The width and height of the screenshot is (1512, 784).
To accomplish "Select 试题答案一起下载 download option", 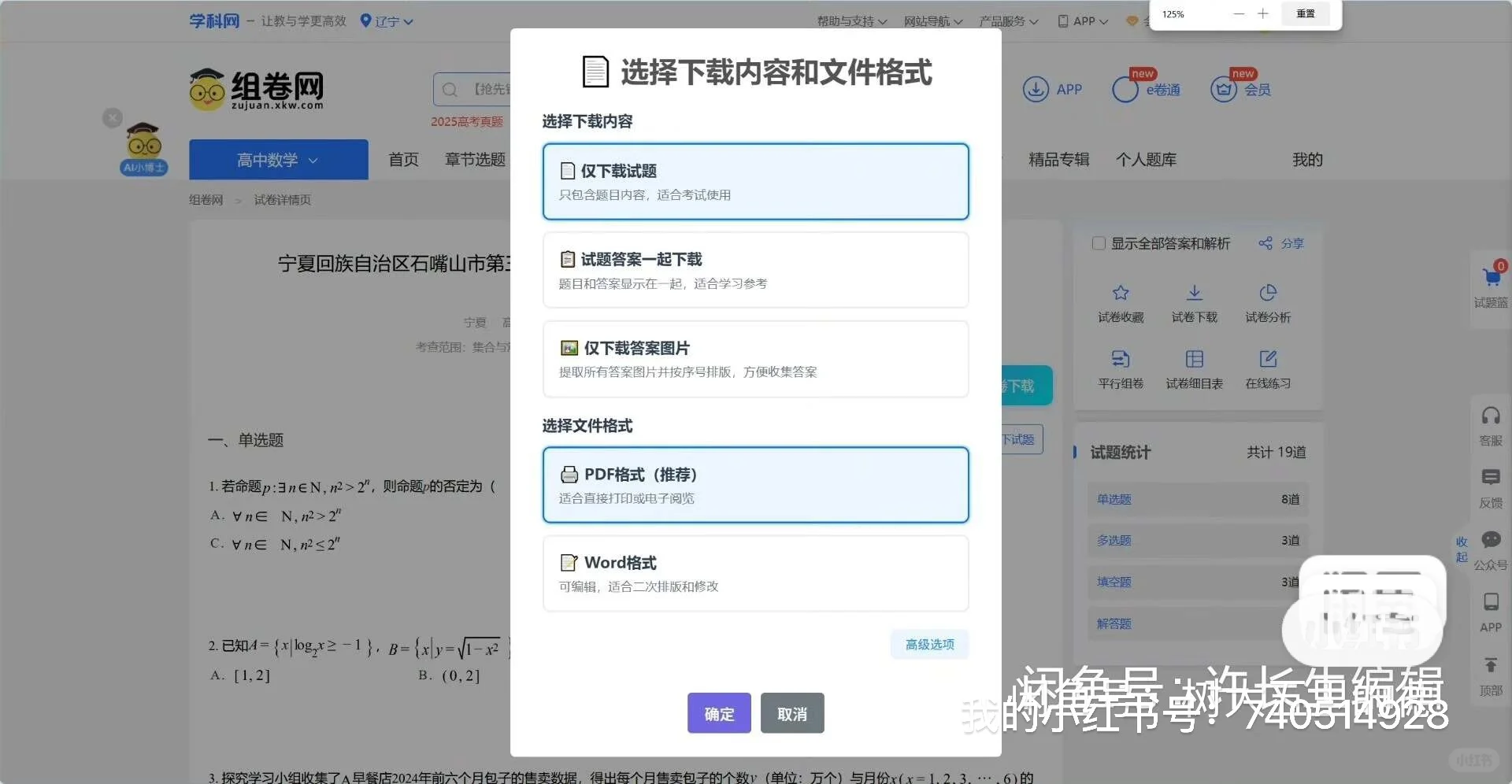I will click(x=754, y=269).
